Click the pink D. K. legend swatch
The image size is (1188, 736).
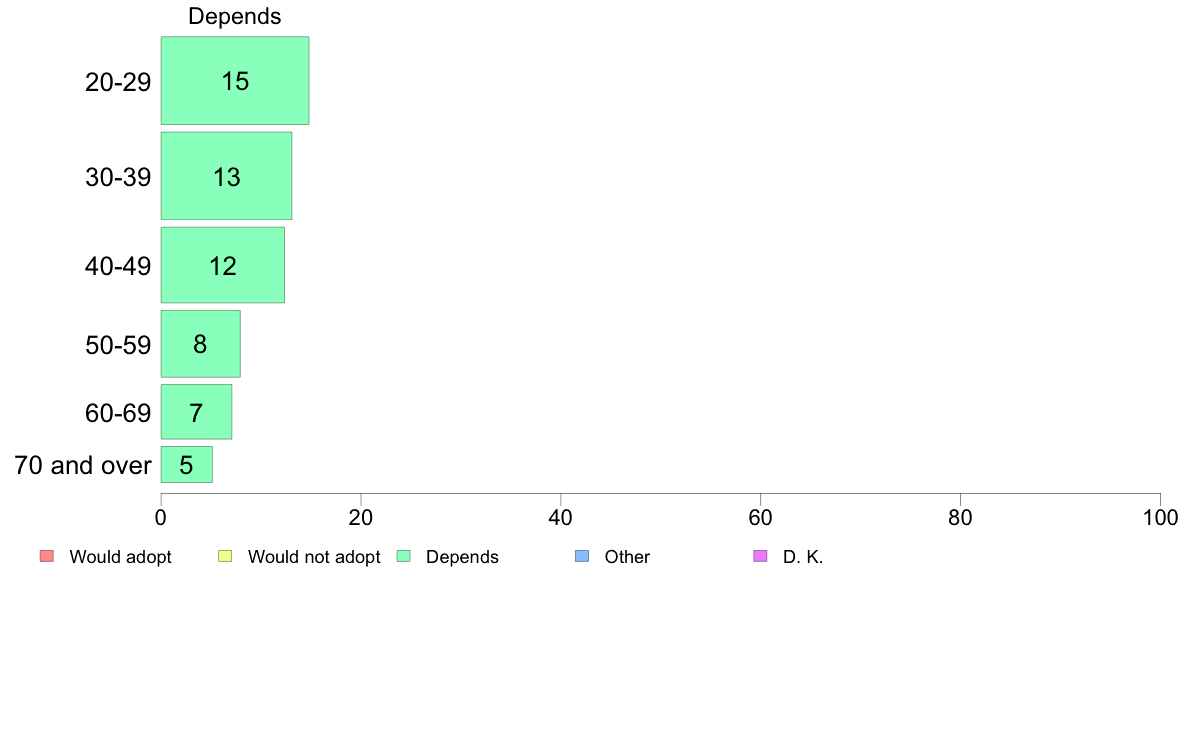761,556
